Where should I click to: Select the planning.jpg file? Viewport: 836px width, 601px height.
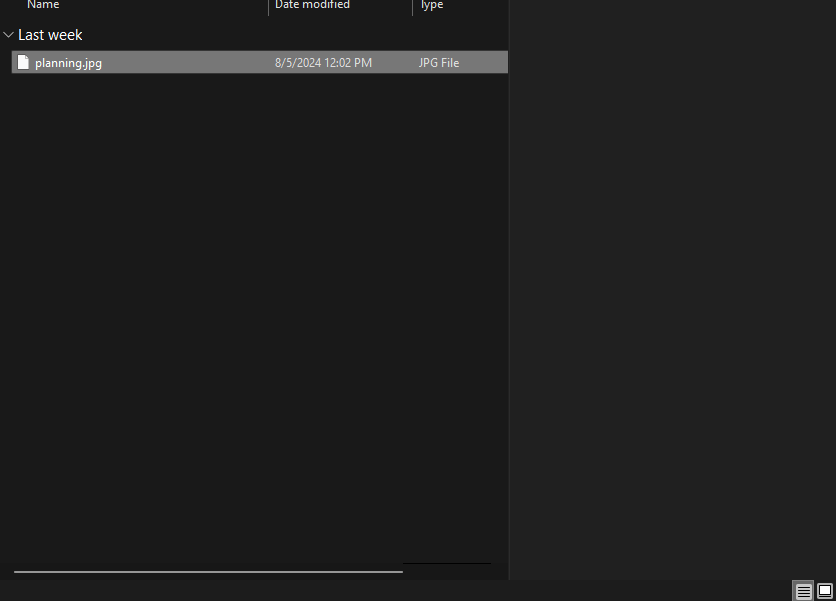(260, 62)
